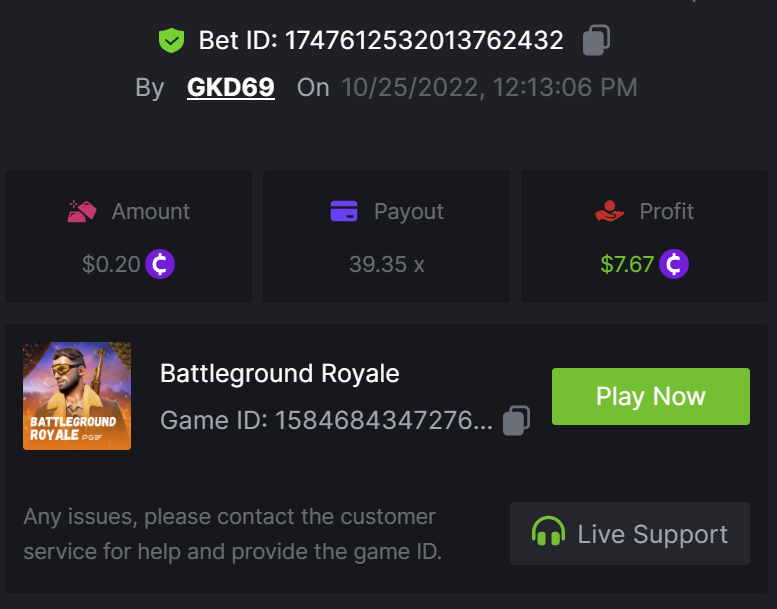The width and height of the screenshot is (777, 609).
Task: Open the Battleground Royale game thumbnail
Action: 77,396
